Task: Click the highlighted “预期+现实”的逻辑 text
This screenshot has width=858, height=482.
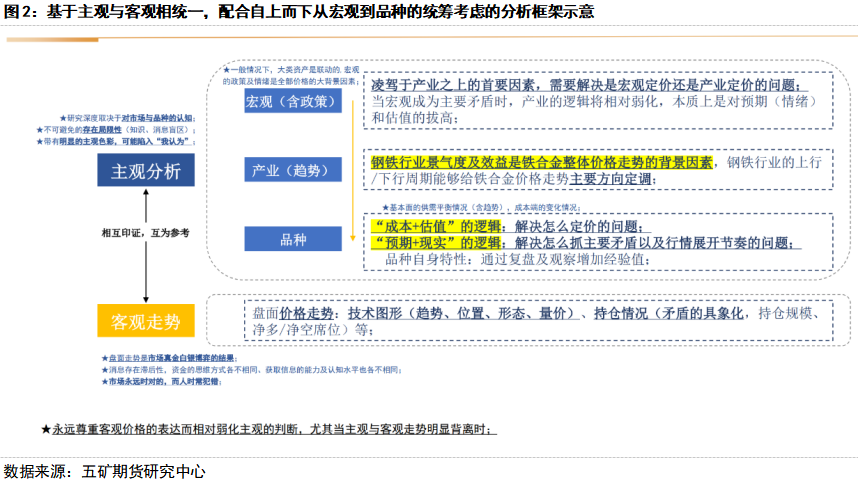Action: point(439,243)
